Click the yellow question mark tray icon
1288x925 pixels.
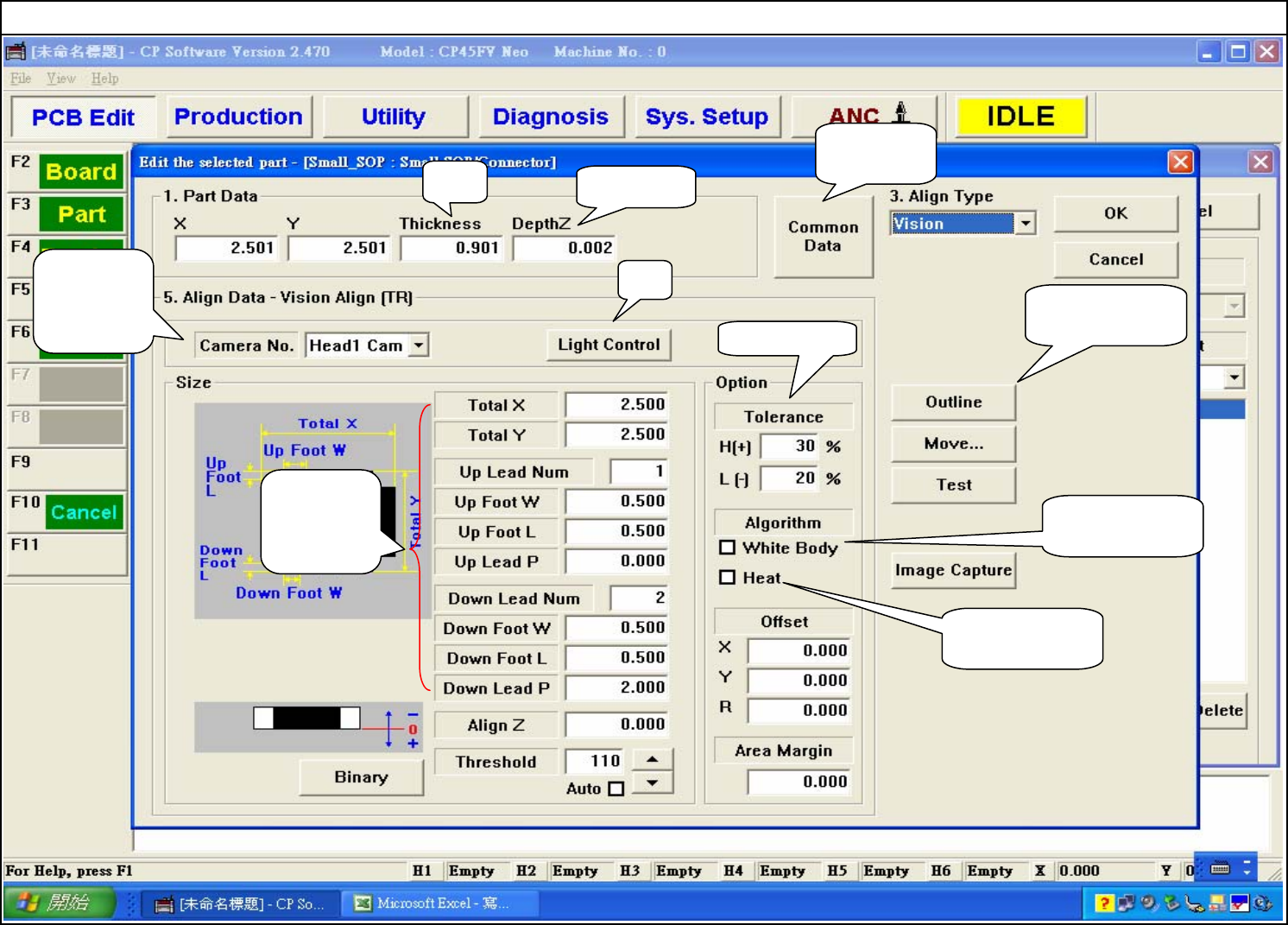click(x=1103, y=903)
